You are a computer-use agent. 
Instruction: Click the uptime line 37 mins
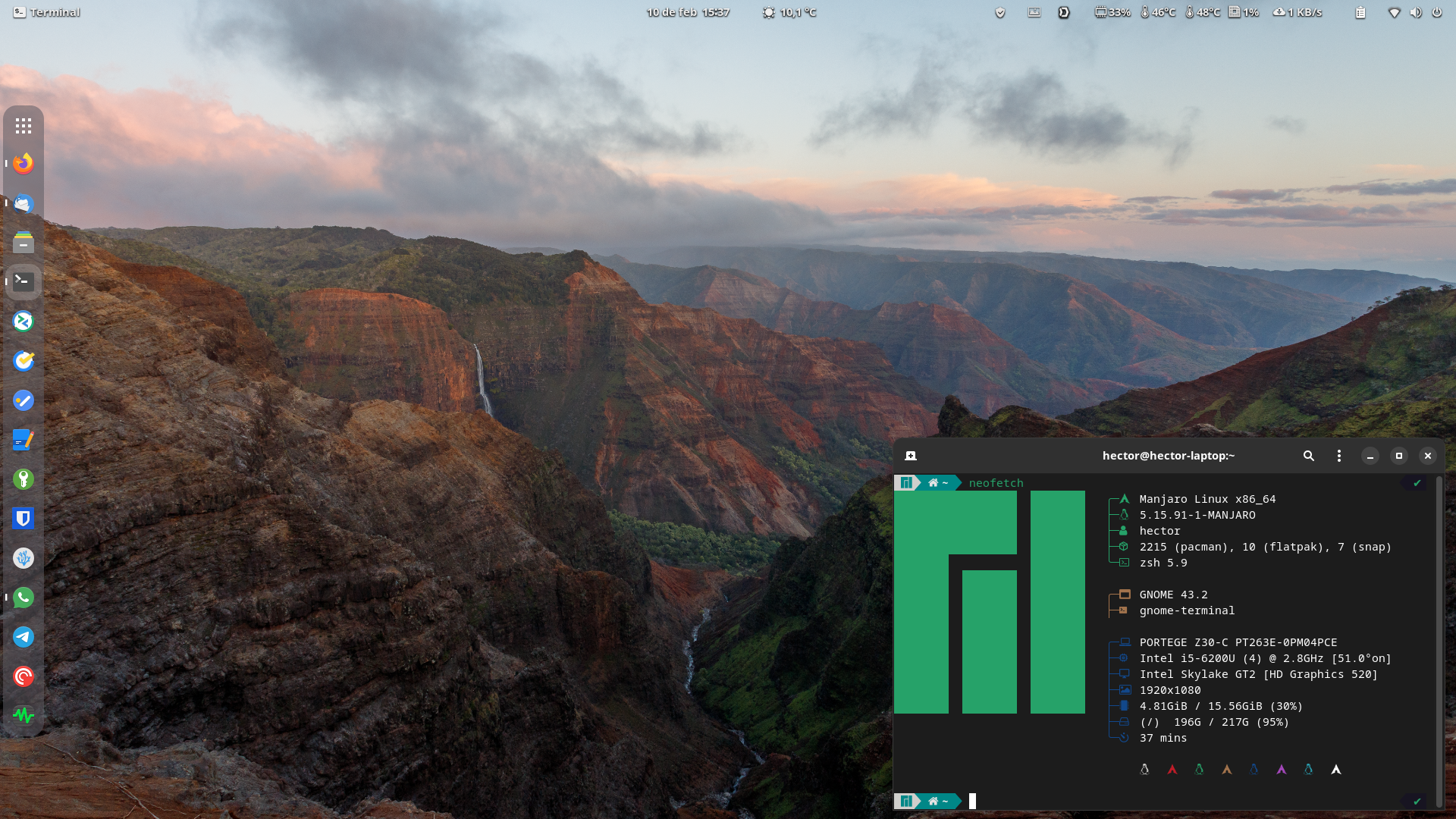tap(1163, 738)
